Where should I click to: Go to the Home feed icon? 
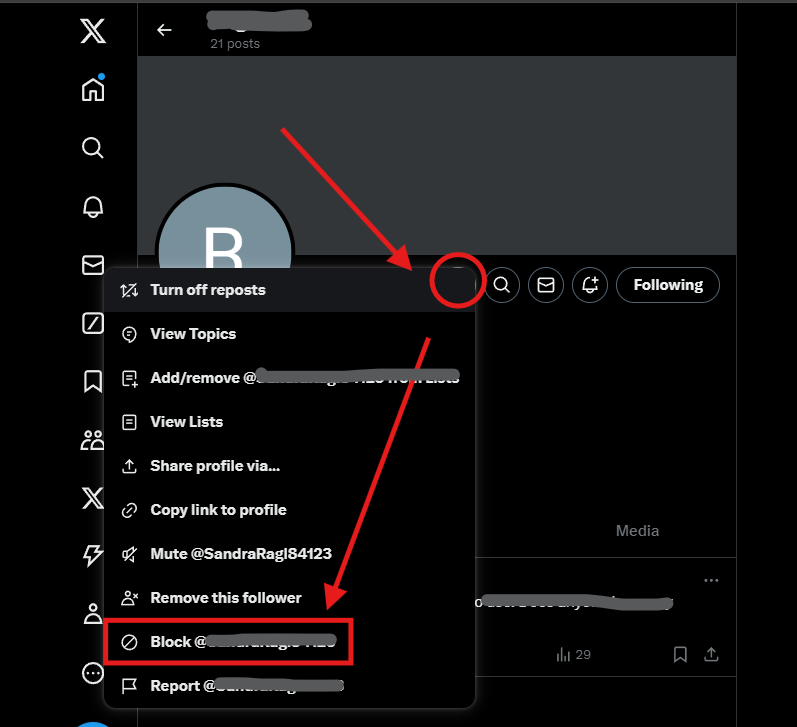pyautogui.click(x=93, y=89)
